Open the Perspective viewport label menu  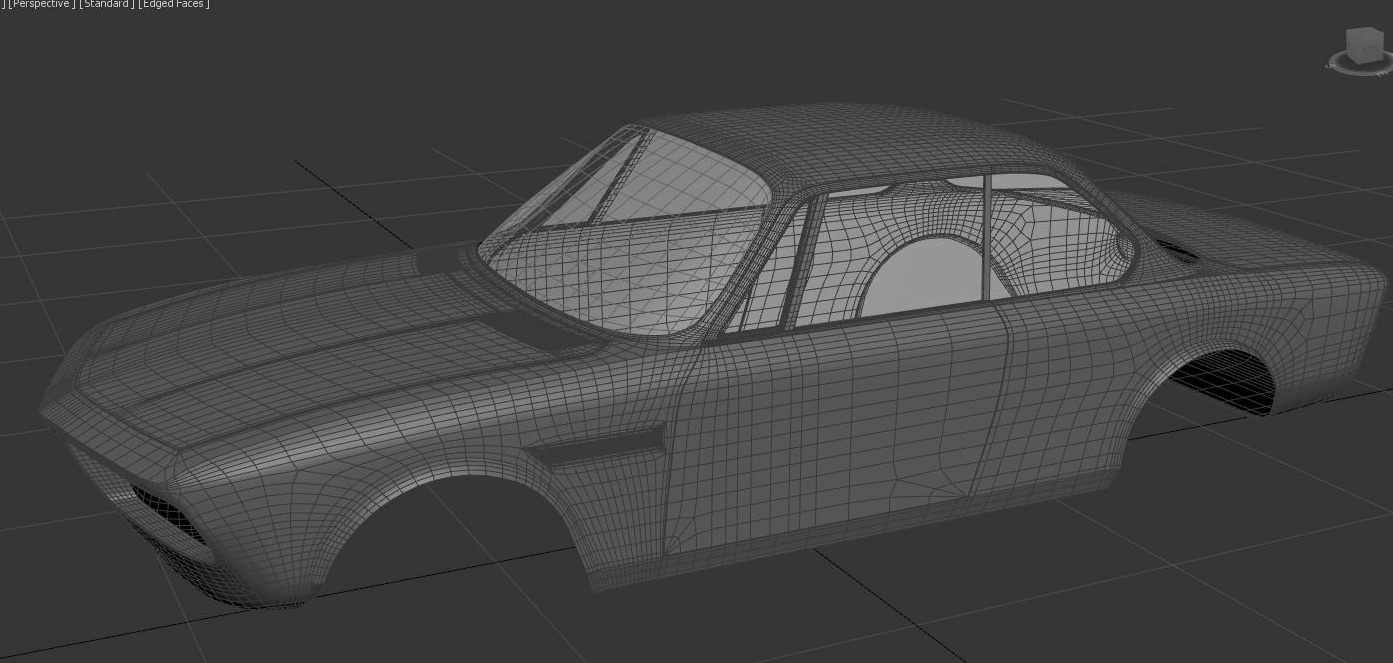40,4
